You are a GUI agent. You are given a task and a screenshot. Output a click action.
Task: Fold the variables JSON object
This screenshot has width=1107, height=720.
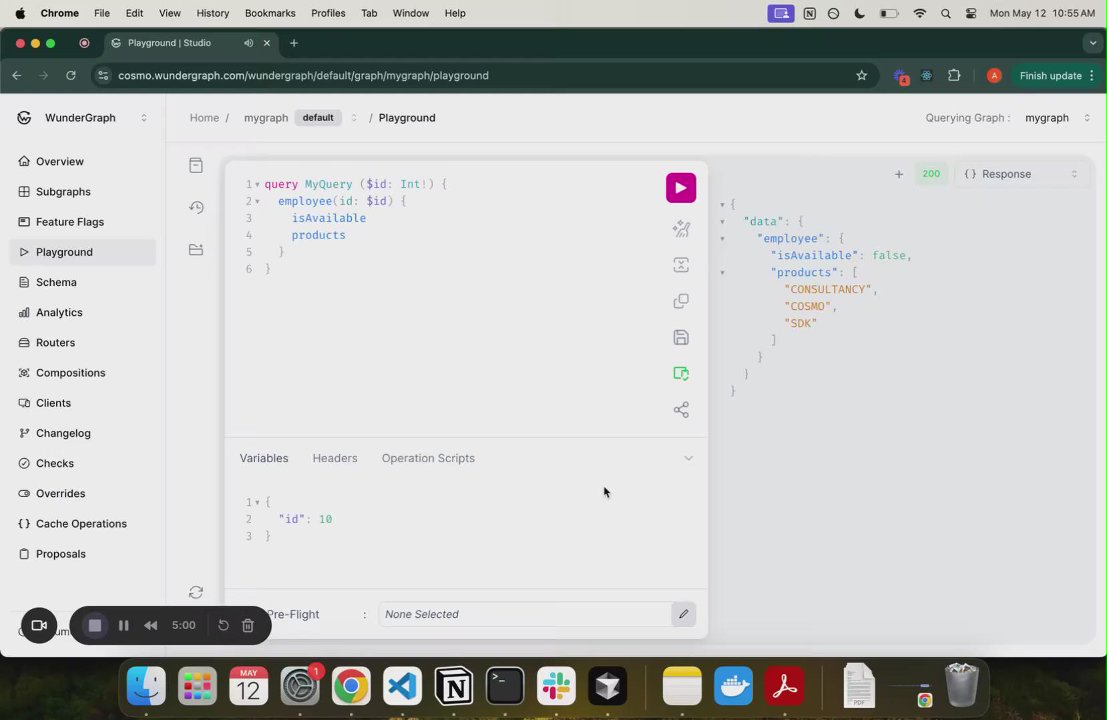click(257, 502)
